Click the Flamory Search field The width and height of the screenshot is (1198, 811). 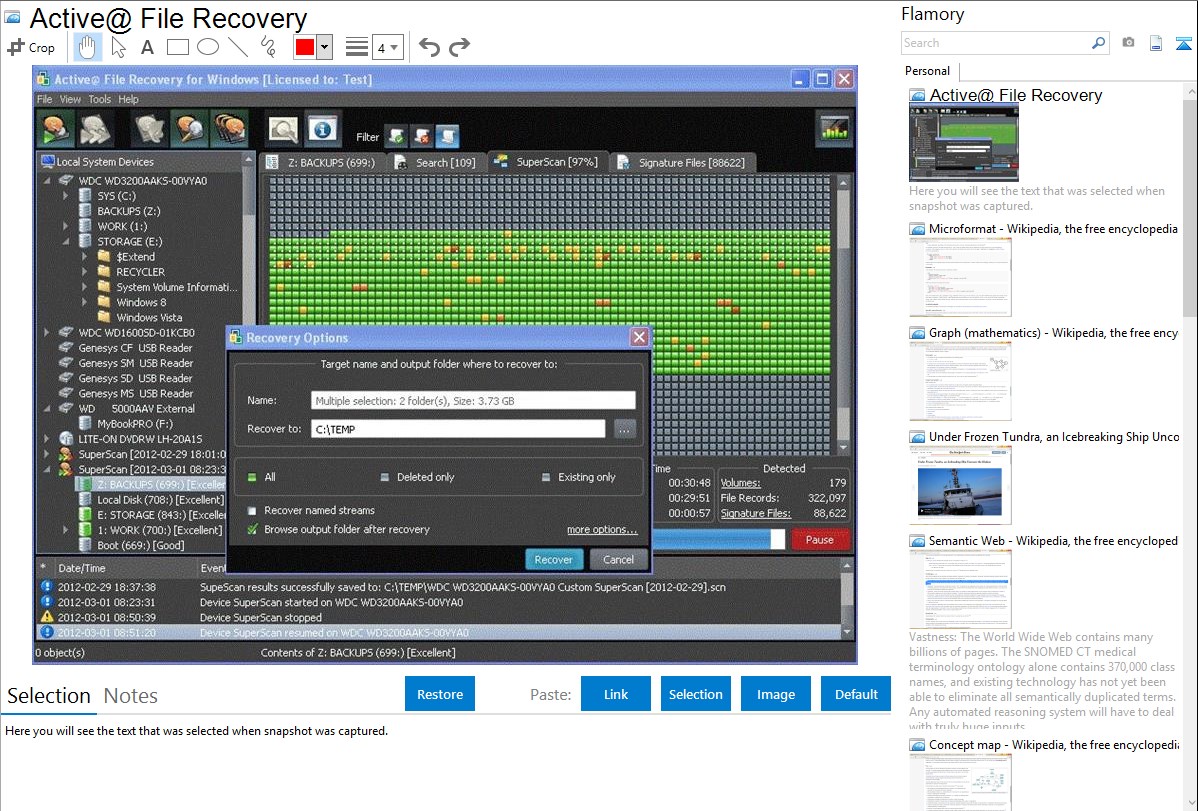click(x=996, y=43)
